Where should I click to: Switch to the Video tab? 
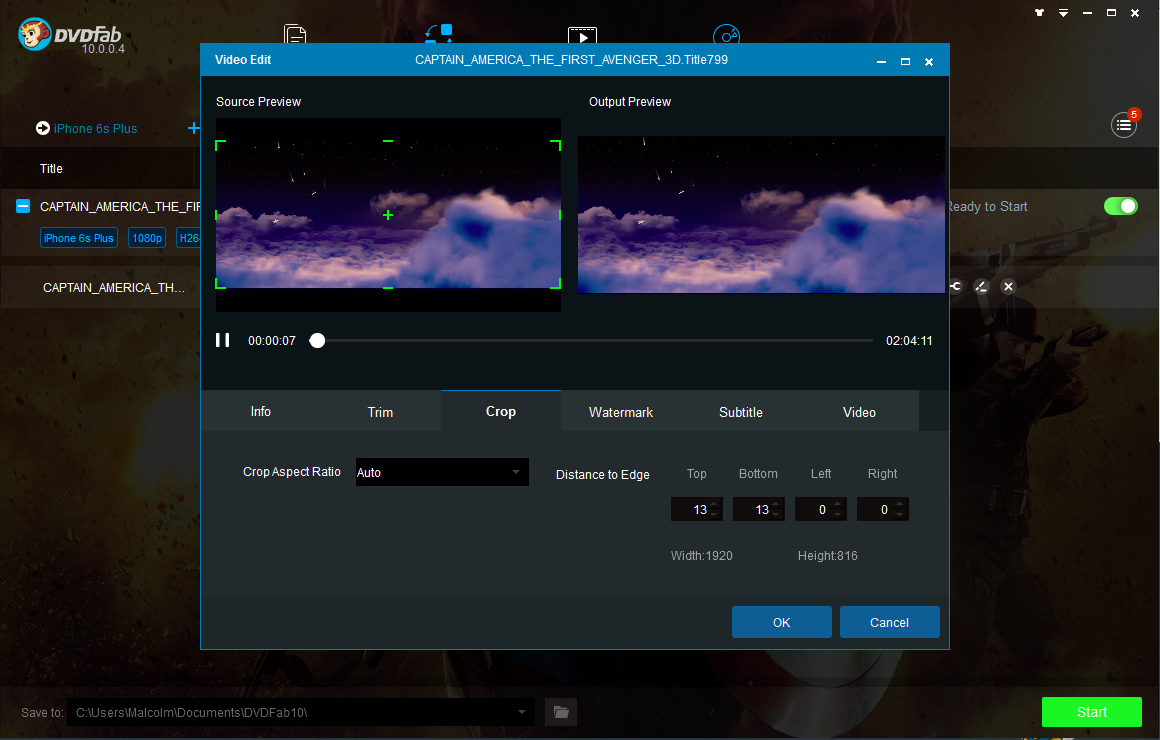click(x=860, y=411)
